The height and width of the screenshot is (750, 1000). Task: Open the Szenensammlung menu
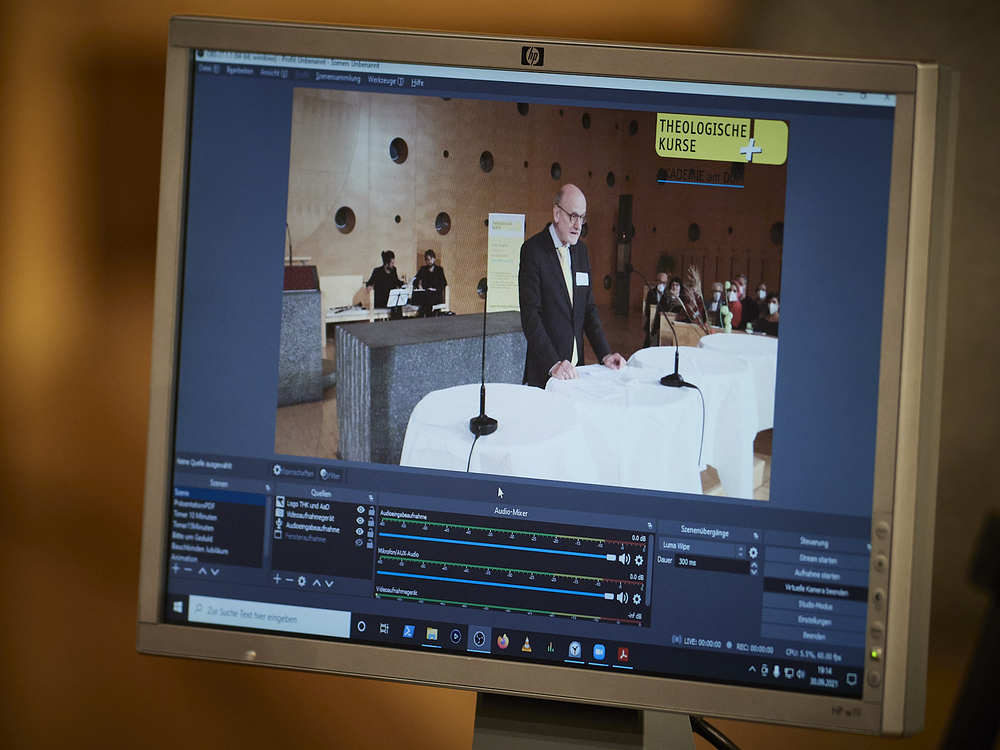(x=338, y=78)
